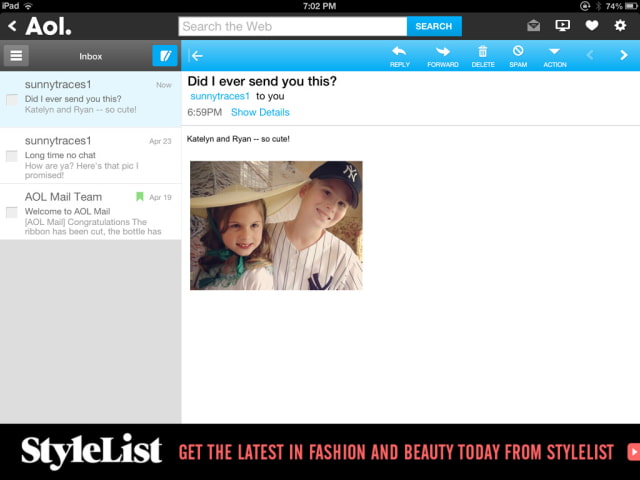
Task: Go to previous message arrow
Action: (x=590, y=55)
